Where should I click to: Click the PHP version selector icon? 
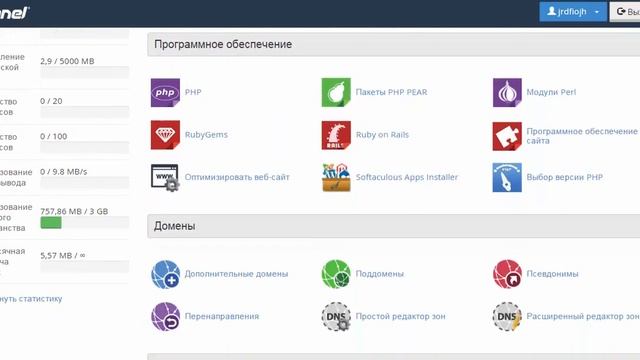507,178
